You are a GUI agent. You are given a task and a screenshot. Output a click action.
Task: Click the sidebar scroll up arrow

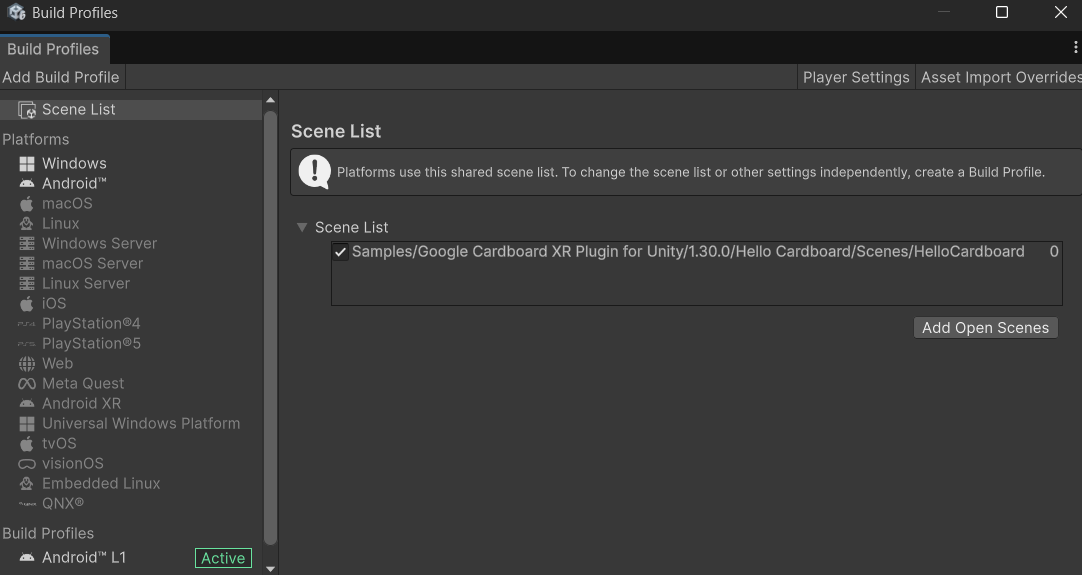270,101
